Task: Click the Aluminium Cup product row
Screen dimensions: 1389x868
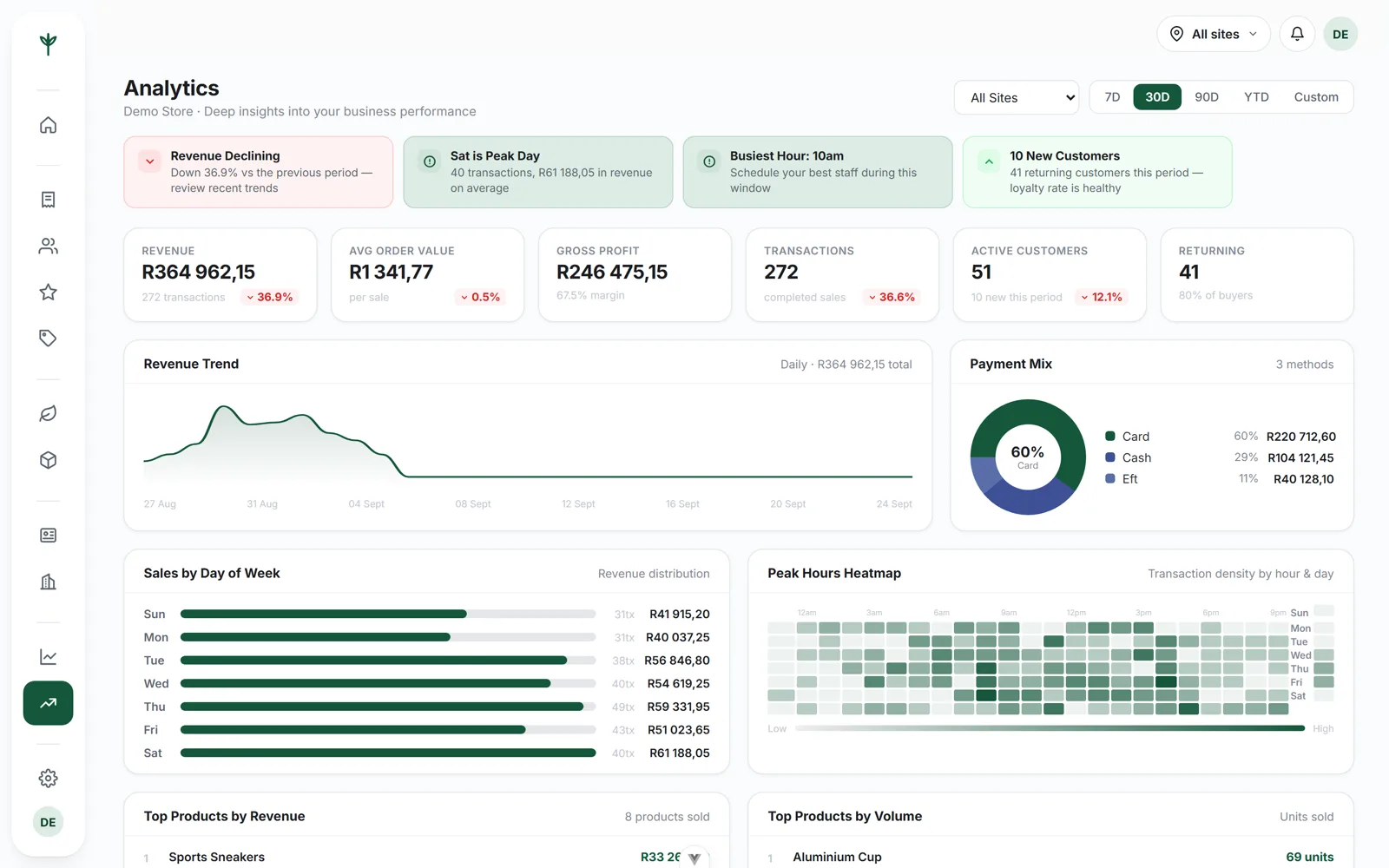Action: click(x=1050, y=857)
